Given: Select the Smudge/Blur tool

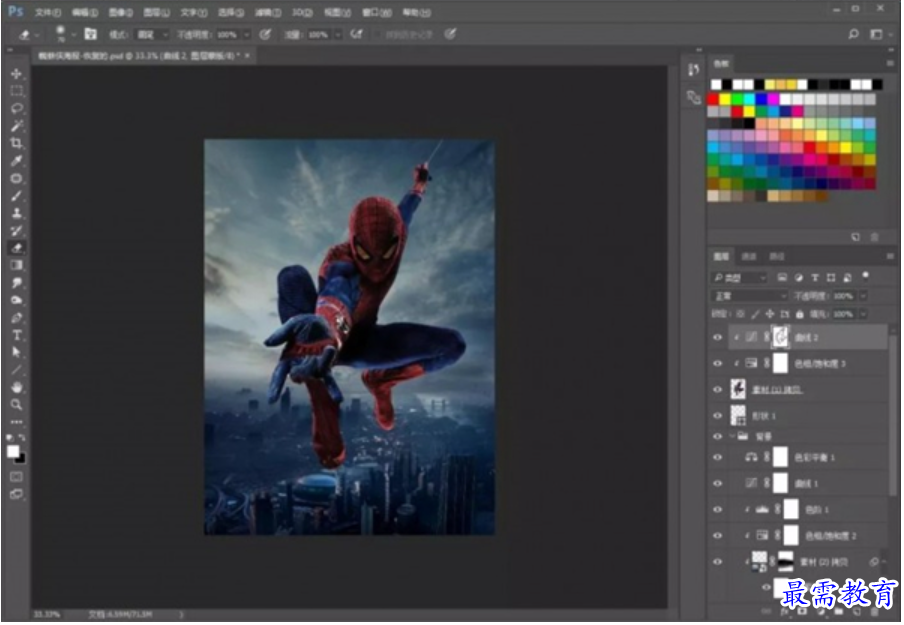Looking at the screenshot, I should (16, 283).
